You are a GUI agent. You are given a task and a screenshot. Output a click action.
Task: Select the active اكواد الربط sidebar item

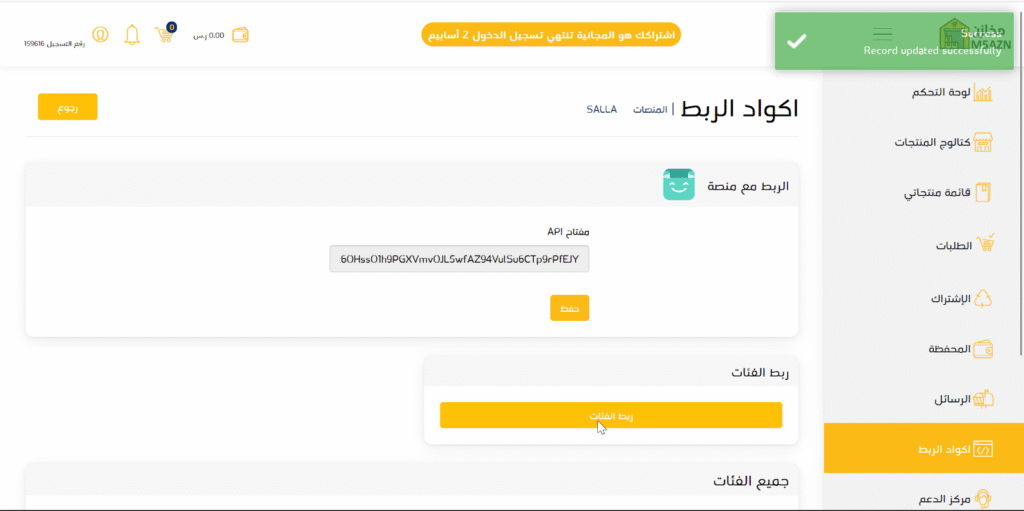(x=923, y=449)
